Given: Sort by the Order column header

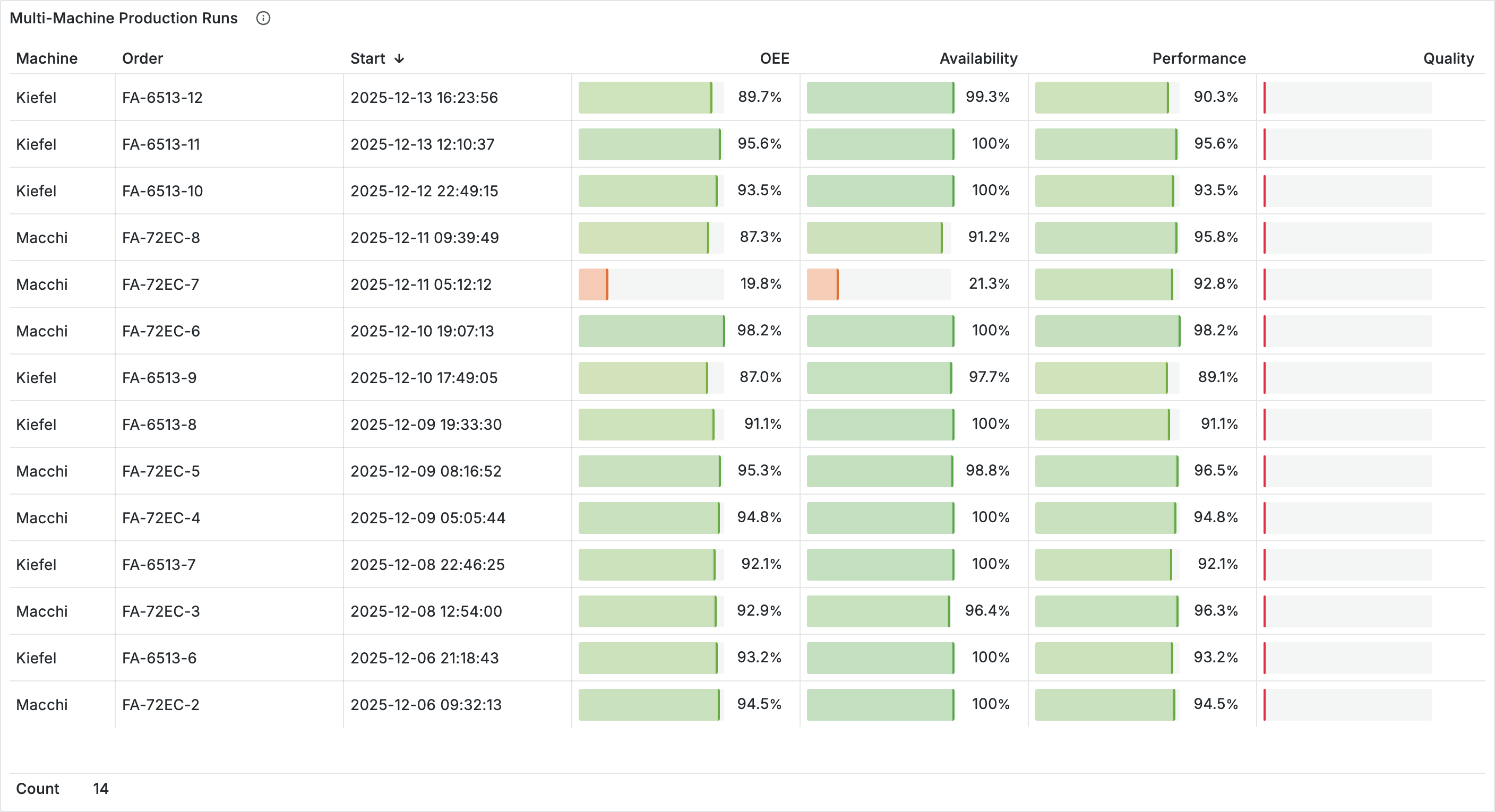Looking at the screenshot, I should click(x=142, y=58).
